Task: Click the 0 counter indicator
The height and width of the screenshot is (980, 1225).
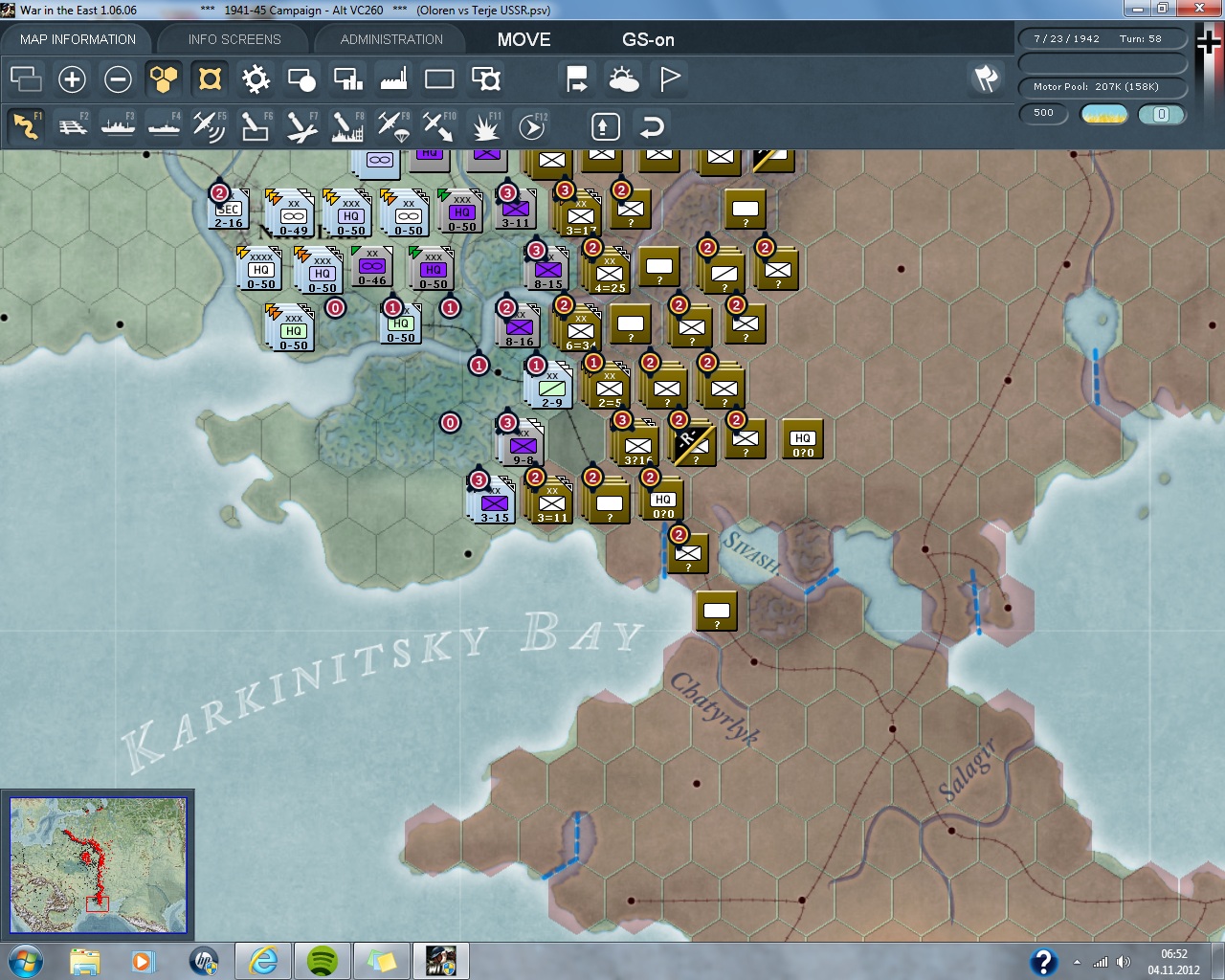Action: pos(1161,114)
